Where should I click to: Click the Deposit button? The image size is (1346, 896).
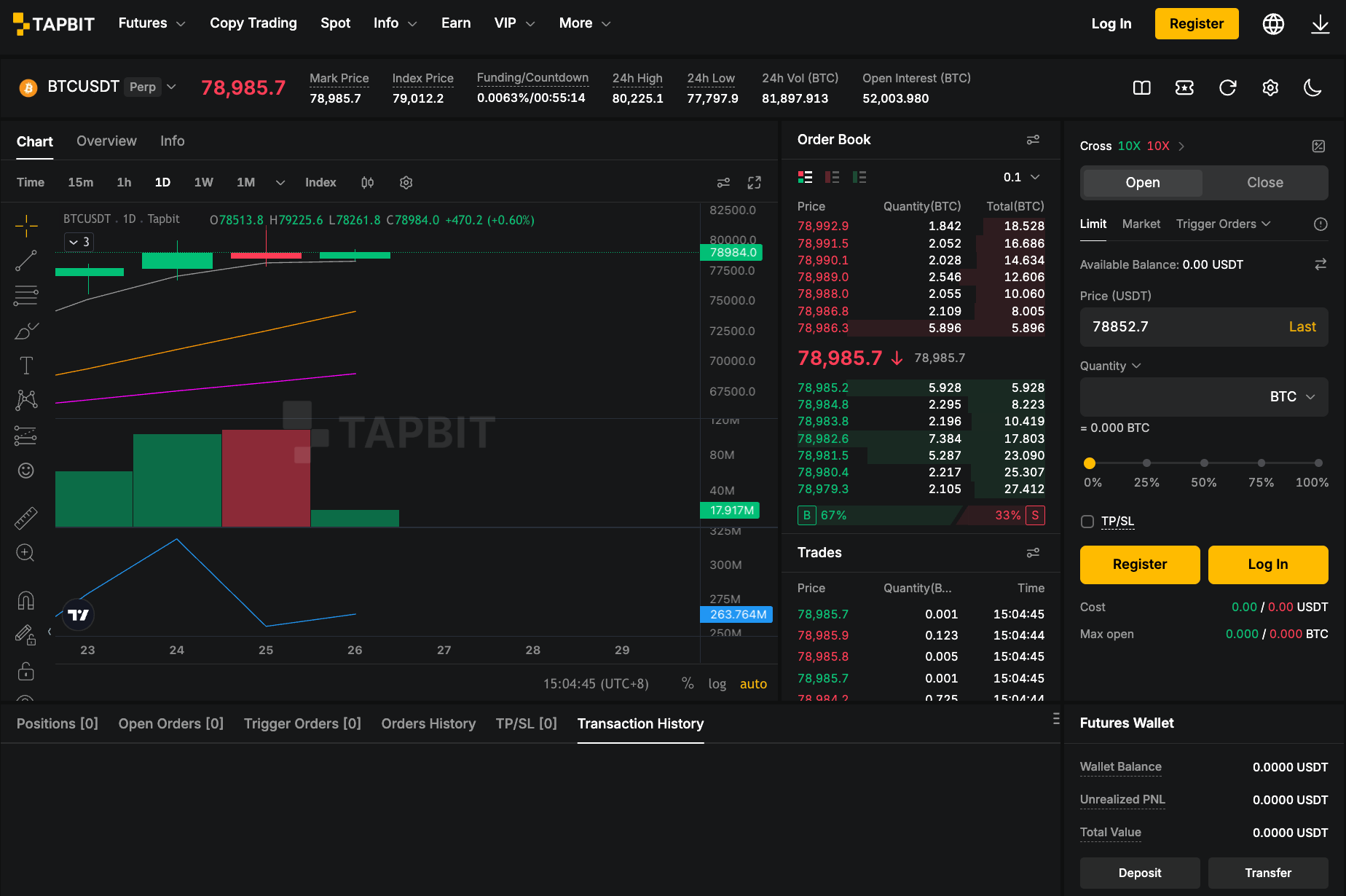click(1140, 873)
